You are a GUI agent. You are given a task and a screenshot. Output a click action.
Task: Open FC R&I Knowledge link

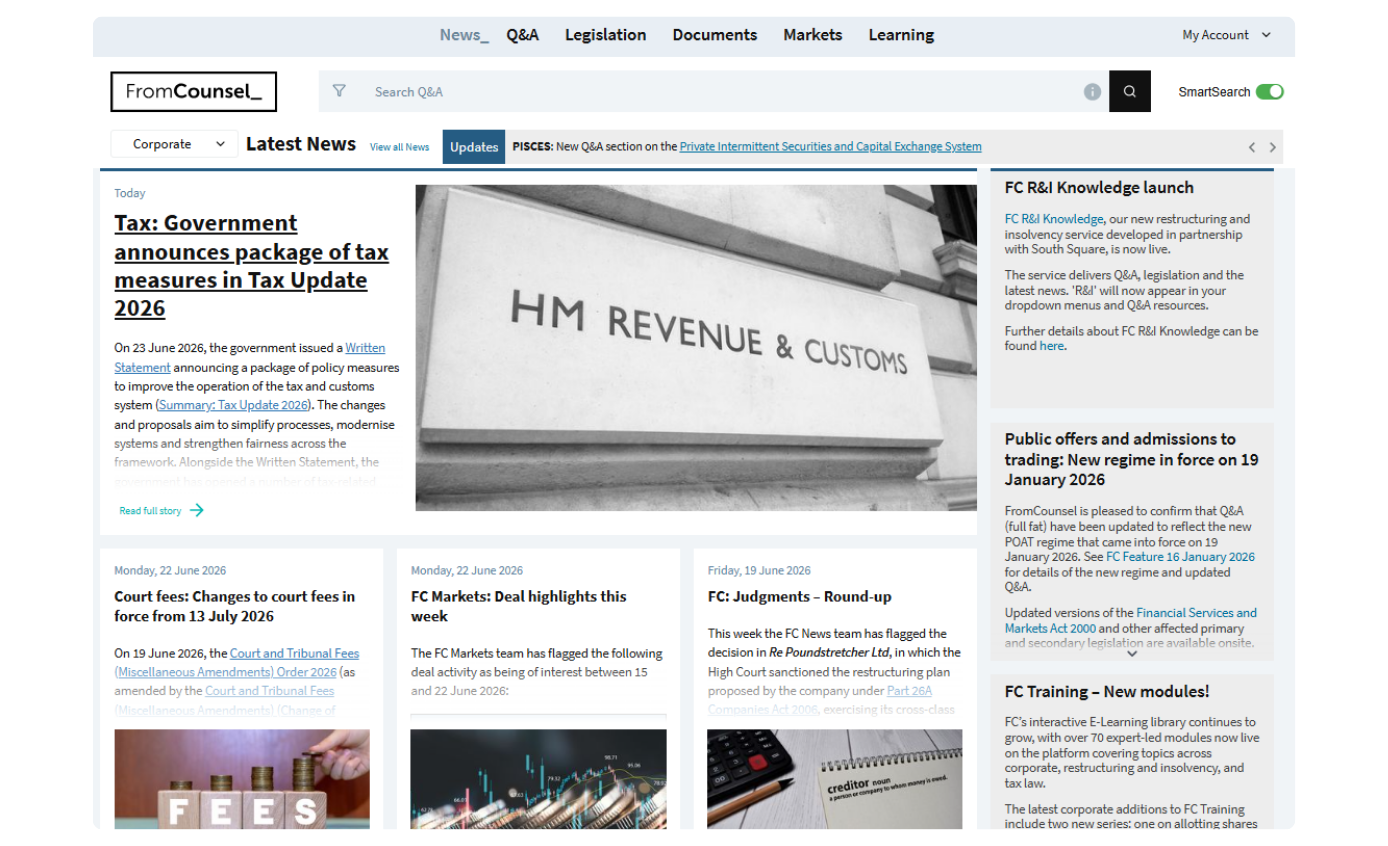pos(1054,219)
